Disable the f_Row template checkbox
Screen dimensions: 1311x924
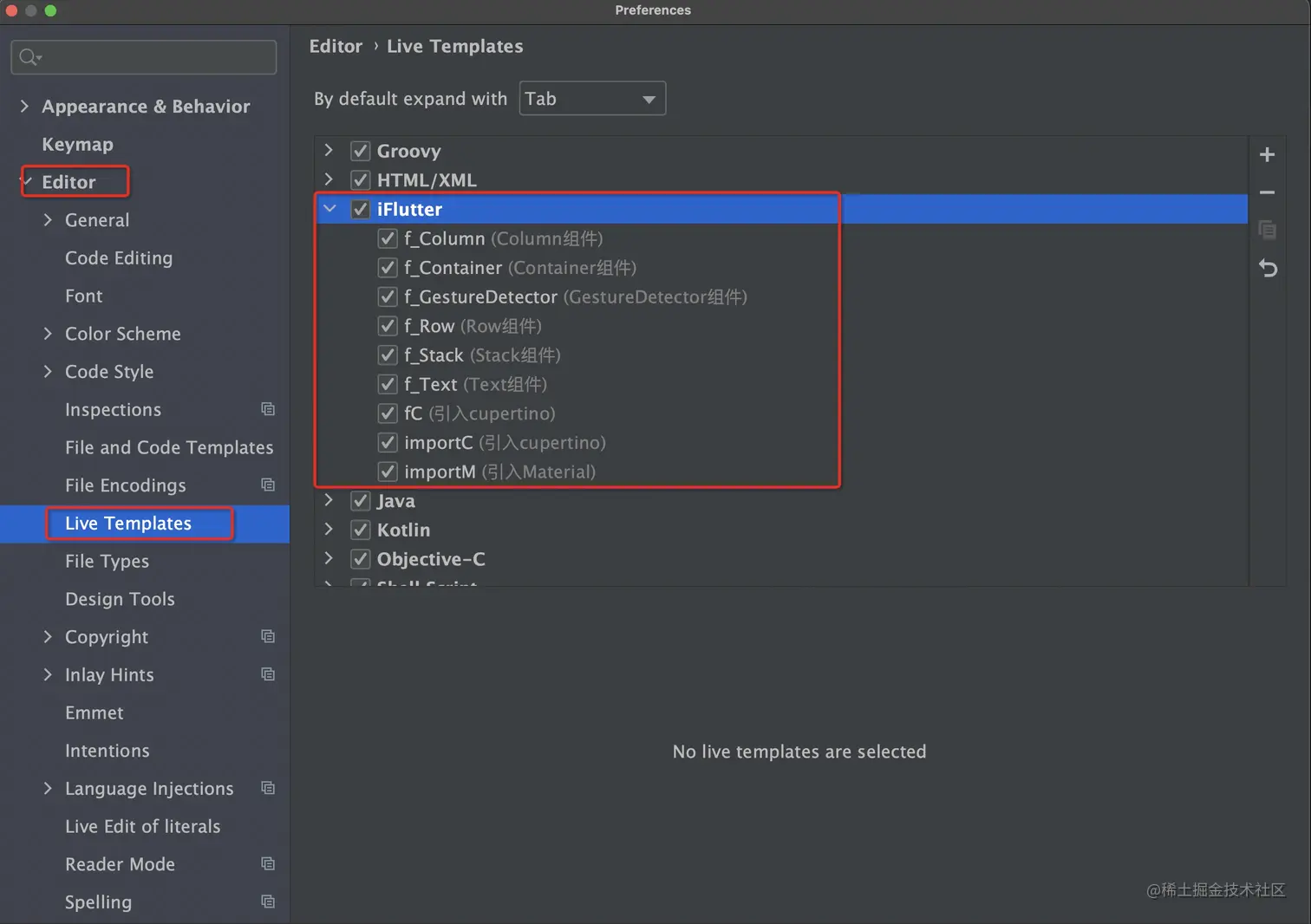click(x=388, y=326)
